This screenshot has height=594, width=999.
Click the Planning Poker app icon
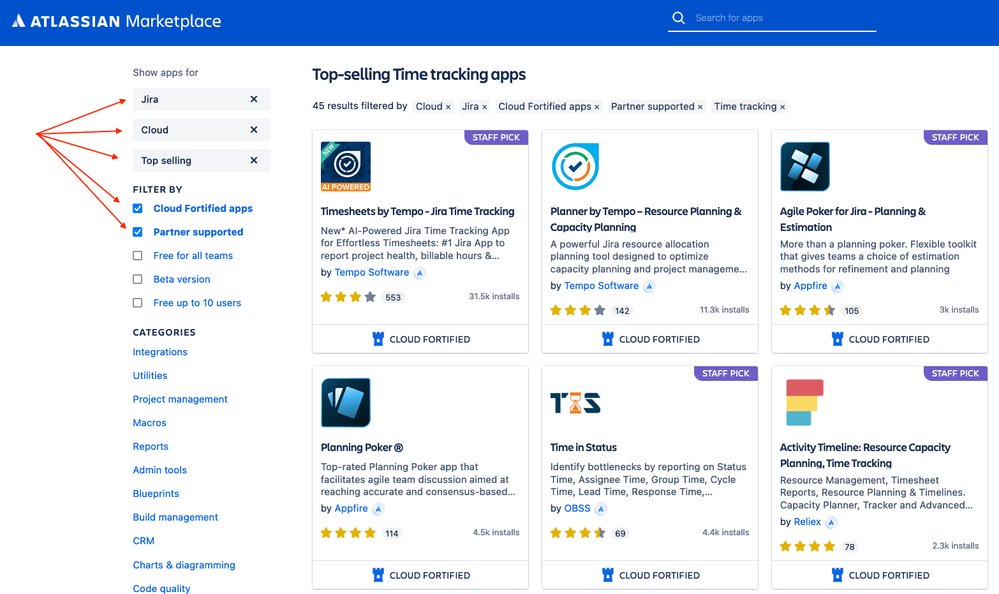pyautogui.click(x=345, y=402)
